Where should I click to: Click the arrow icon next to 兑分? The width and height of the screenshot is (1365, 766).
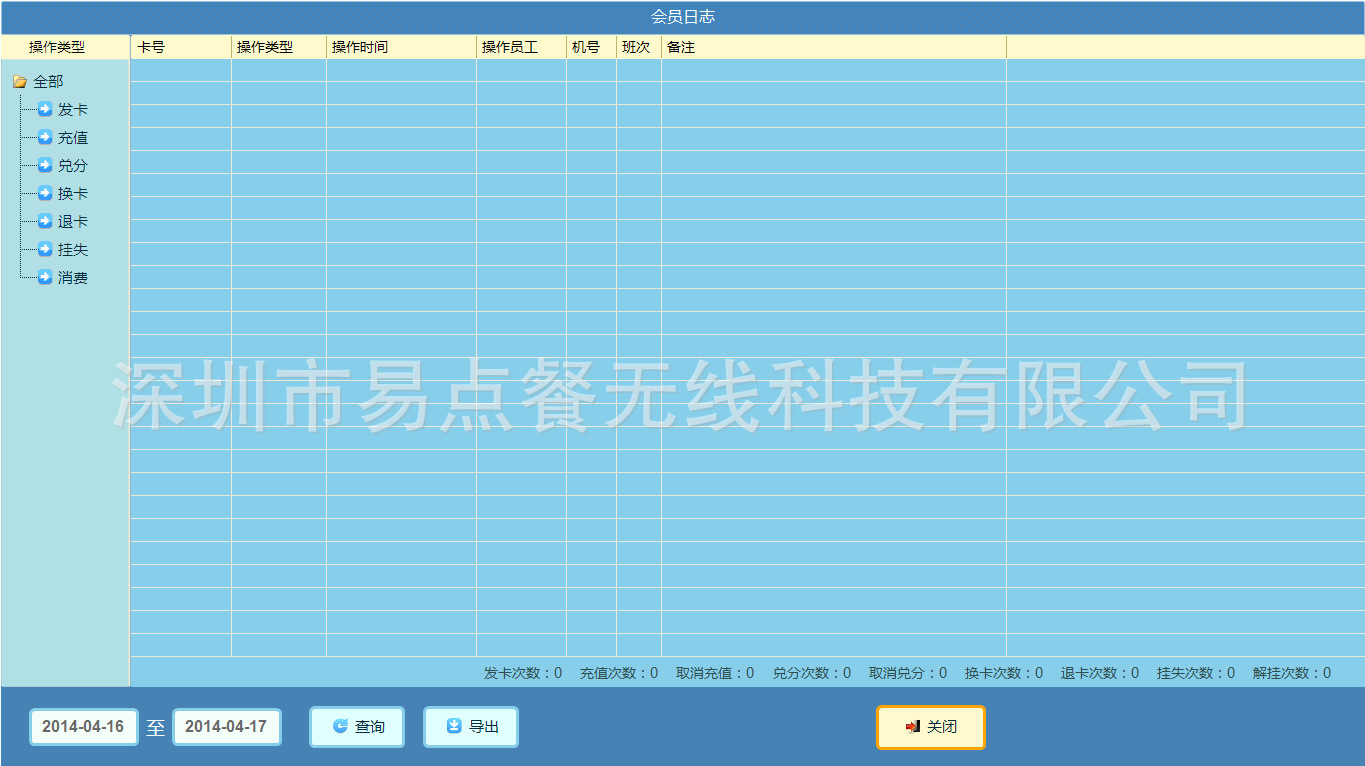click(x=45, y=166)
